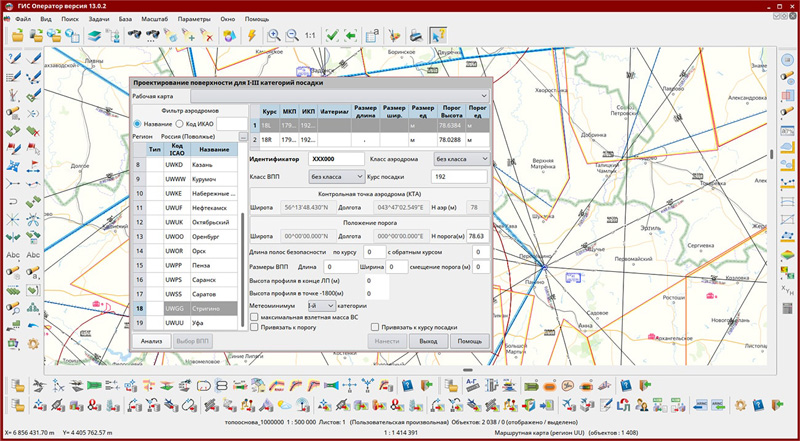Click the sun and cloud weather icon in bottom toolbar
800x441 pixels.
click(284, 405)
